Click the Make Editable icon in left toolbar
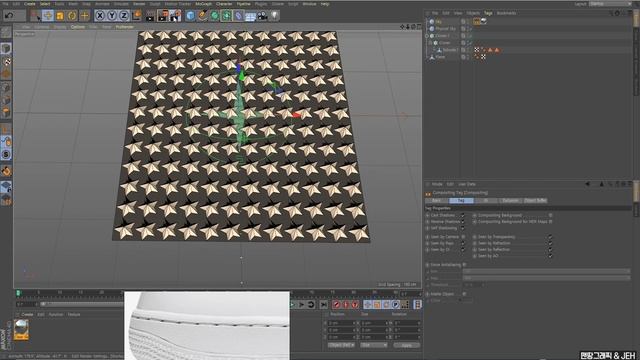The height and width of the screenshot is (360, 640). click(6, 33)
